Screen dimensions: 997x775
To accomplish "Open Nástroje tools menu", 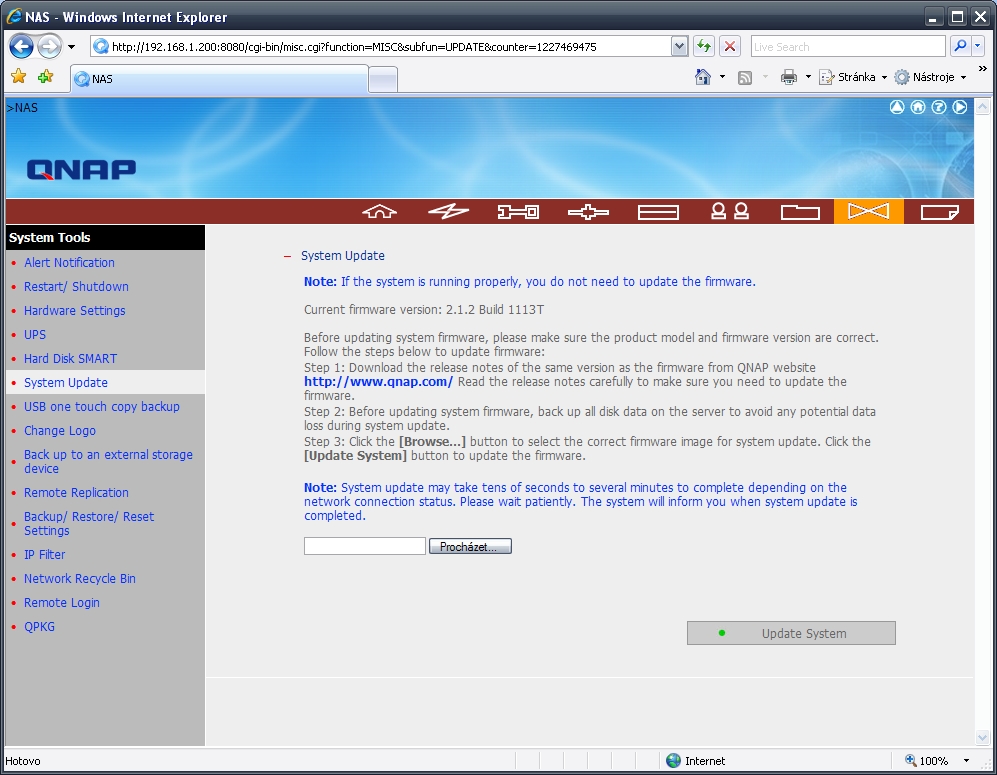I will click(931, 77).
